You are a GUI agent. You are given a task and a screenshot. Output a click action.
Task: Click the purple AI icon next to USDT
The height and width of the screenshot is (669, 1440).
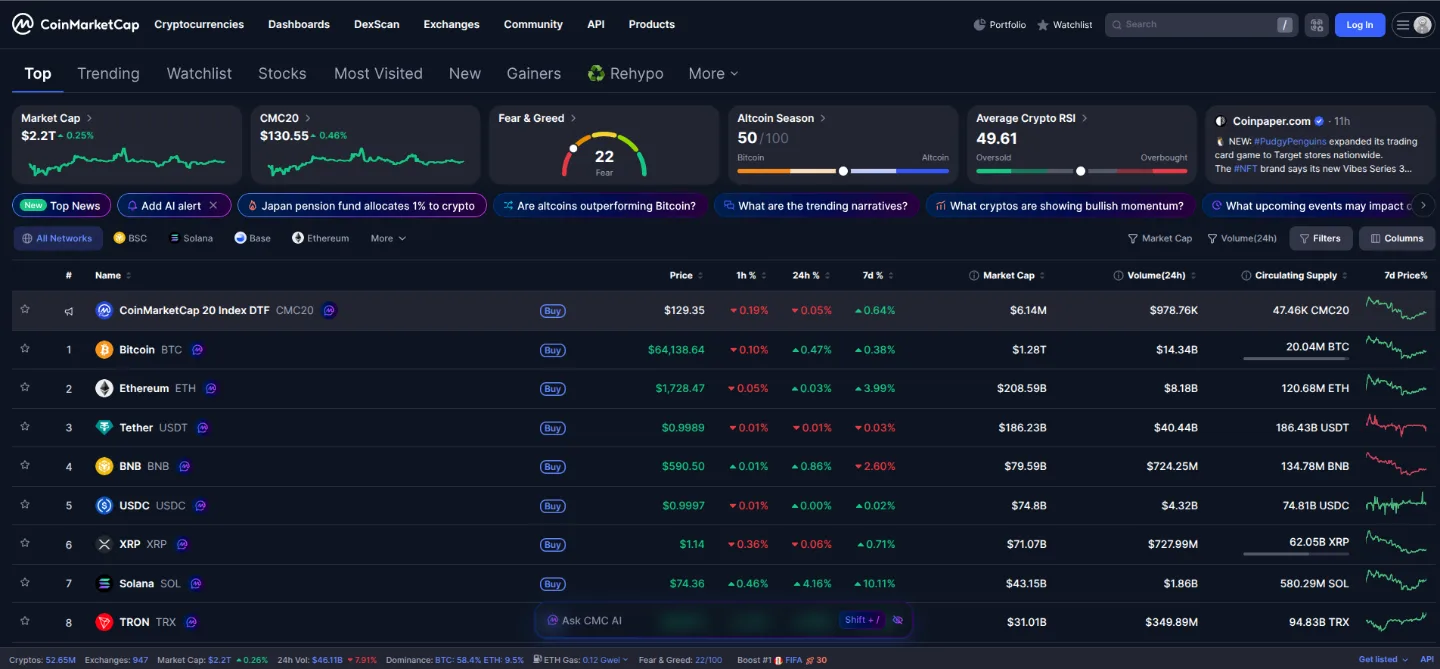coord(203,427)
